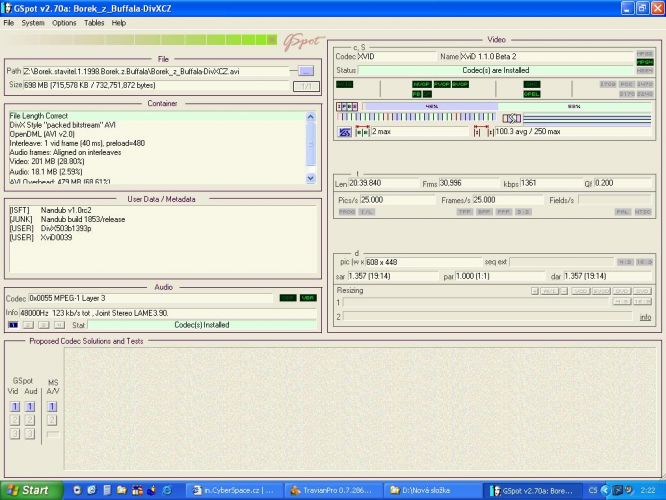This screenshot has width=666, height=500.
Task: Click the NVOP green indicator
Action: 421,85
